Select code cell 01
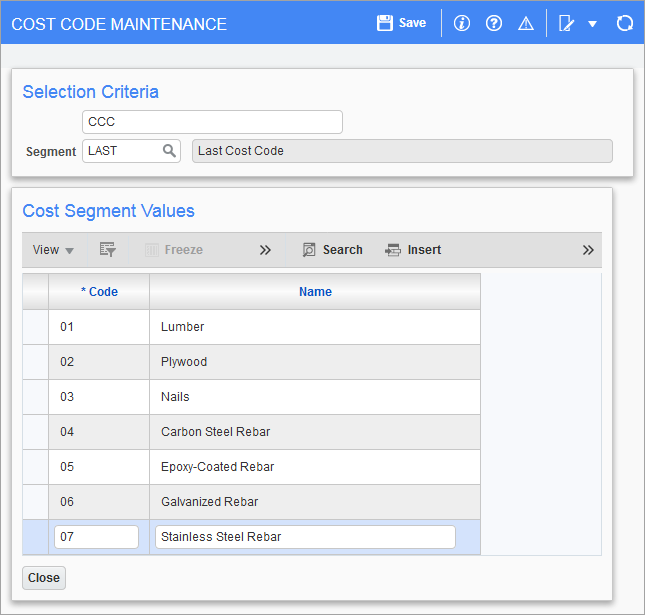This screenshot has width=645, height=615. [99, 327]
